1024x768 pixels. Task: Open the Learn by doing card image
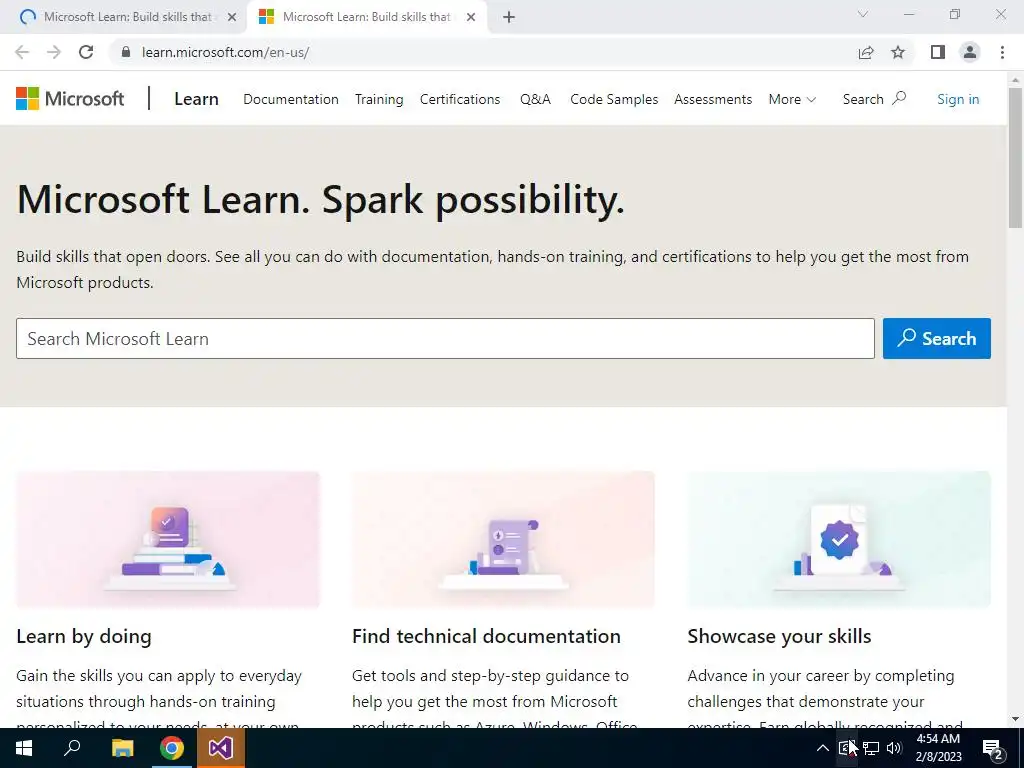(168, 539)
